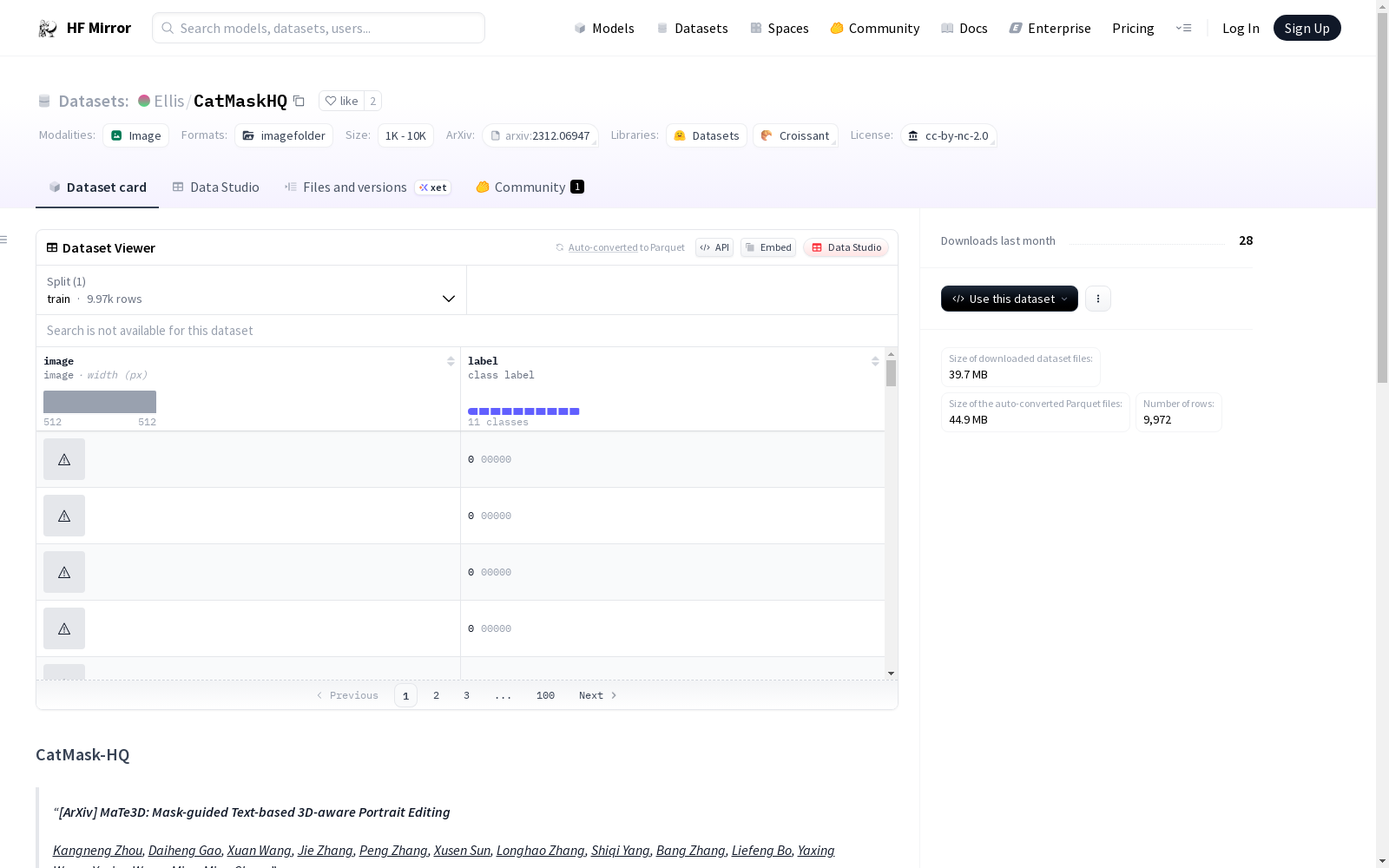This screenshot has height=868, width=1389.
Task: Click the disabled dataset search field
Action: (467, 331)
